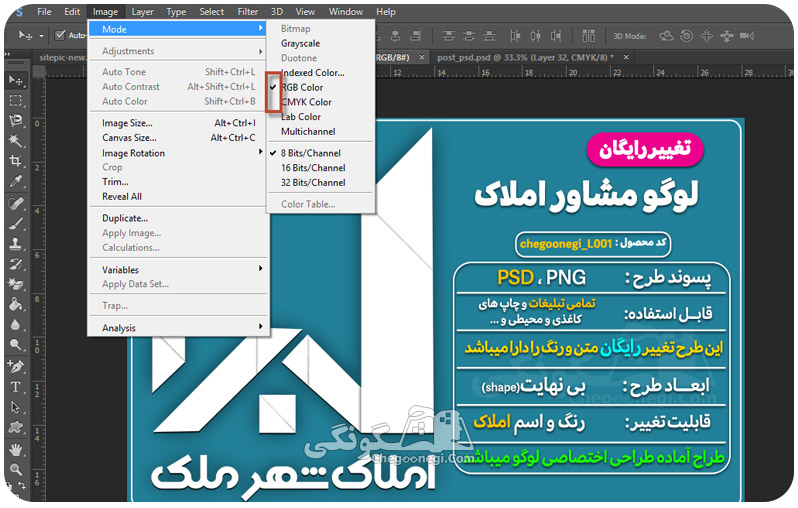
Task: Select the Magic Wand tool
Action: pos(16,140)
